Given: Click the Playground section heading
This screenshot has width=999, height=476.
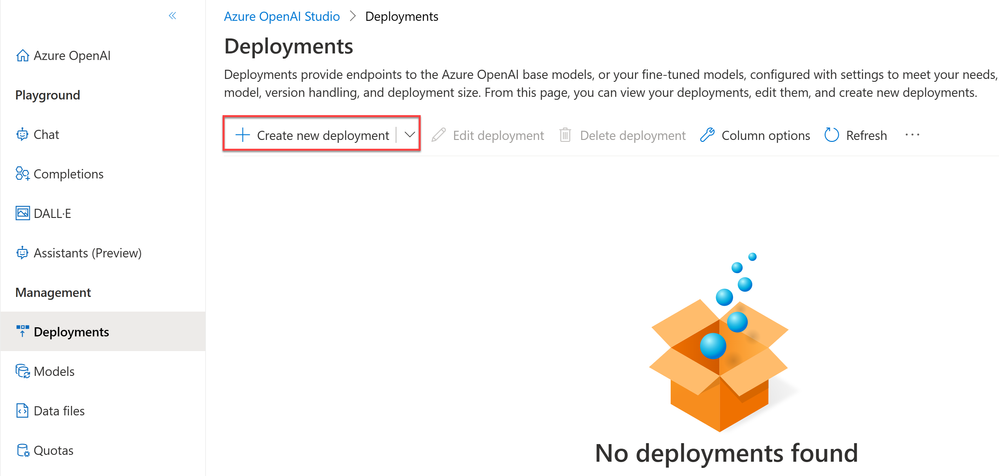Looking at the screenshot, I should 48,95.
